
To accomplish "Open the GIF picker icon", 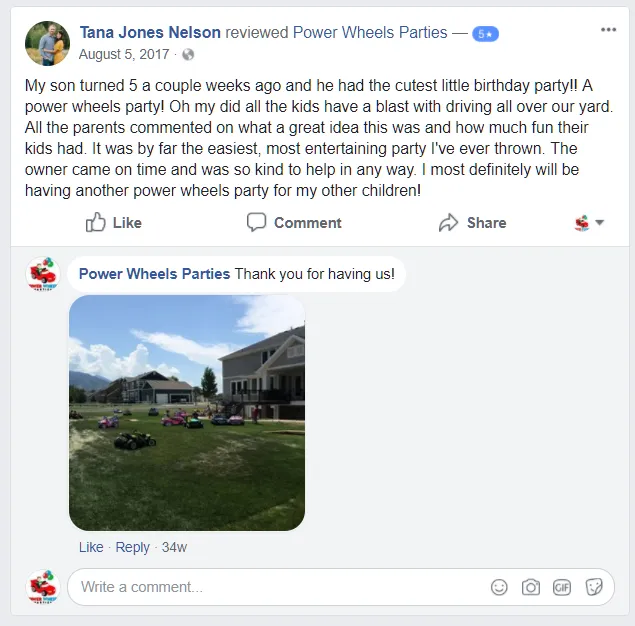I will 562,587.
